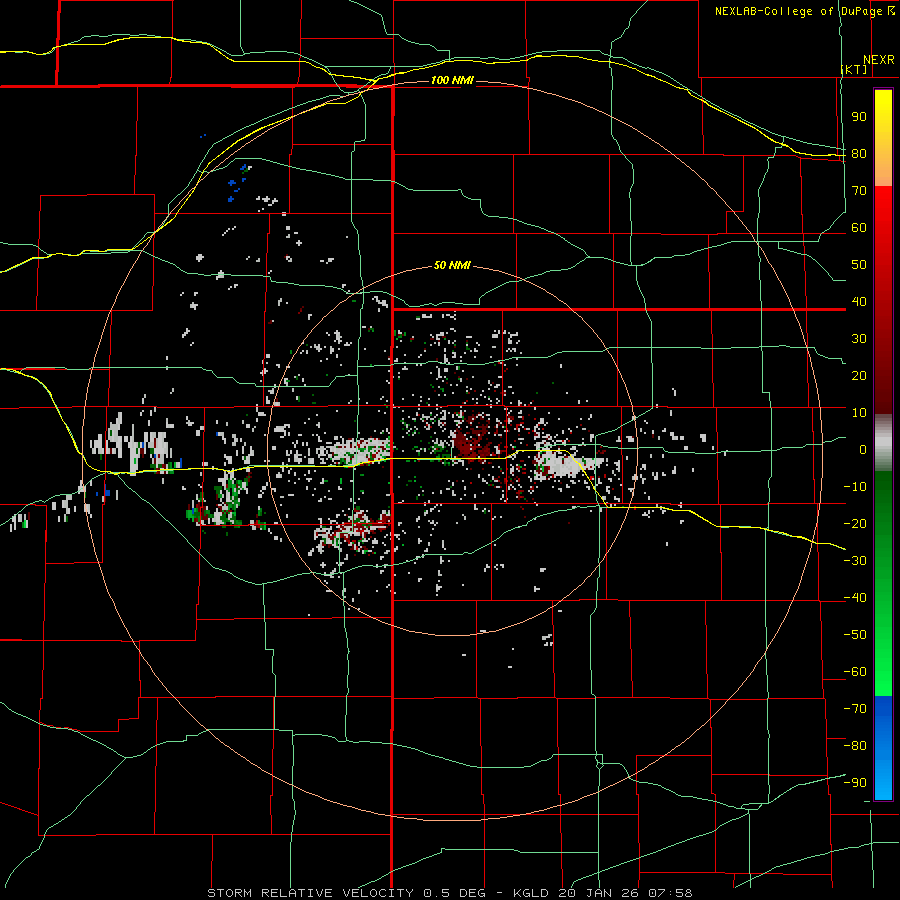Image resolution: width=900 pixels, height=900 pixels.
Task: Select the 20 value on velocity scale
Action: click(x=859, y=375)
